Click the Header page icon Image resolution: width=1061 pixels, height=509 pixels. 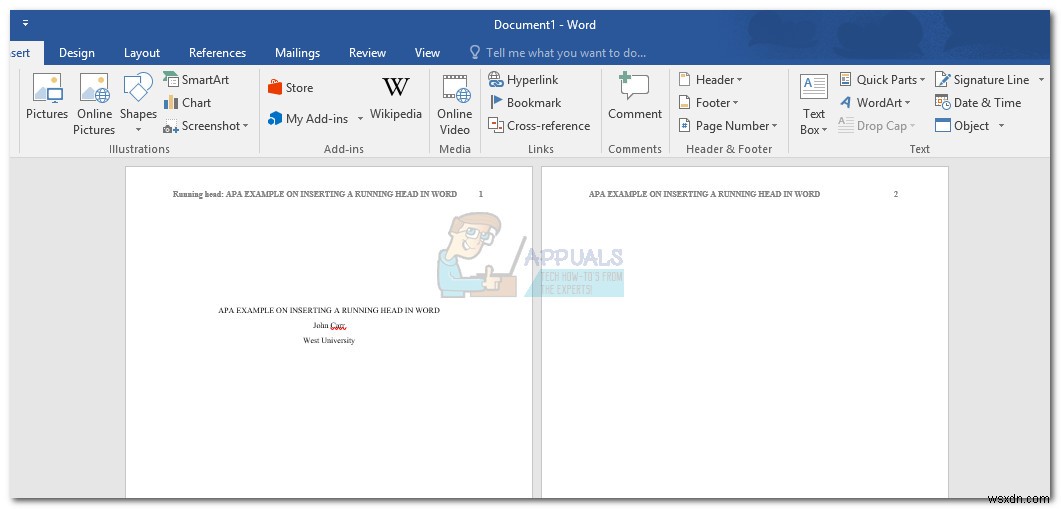point(685,80)
